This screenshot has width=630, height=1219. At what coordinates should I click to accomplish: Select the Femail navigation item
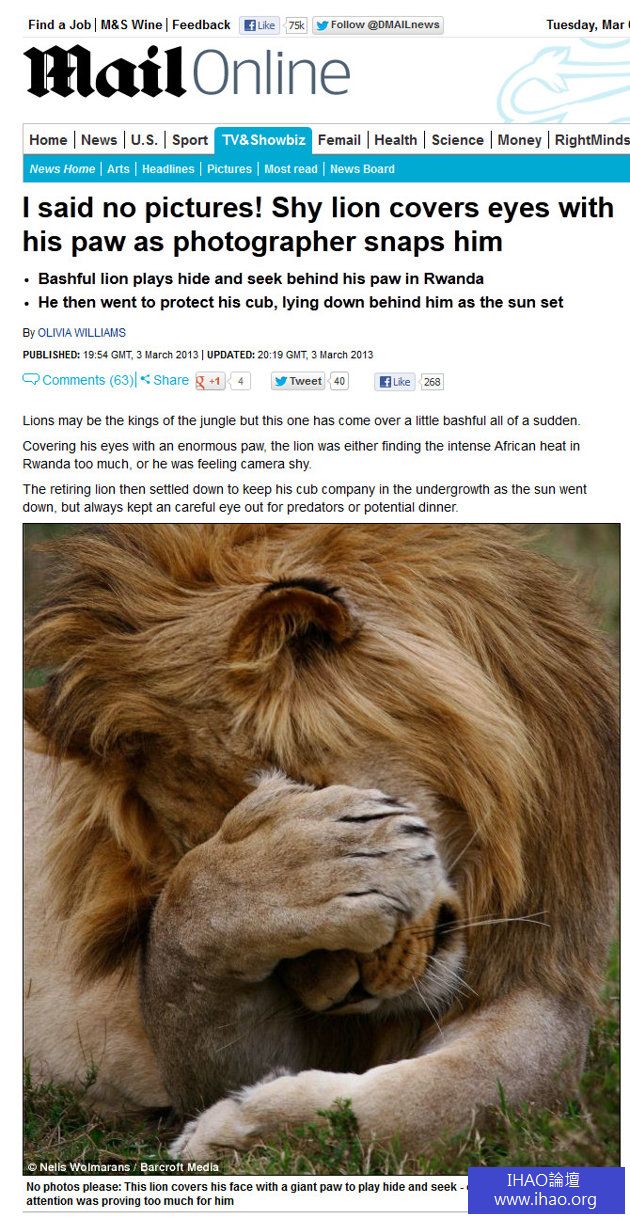[x=339, y=140]
